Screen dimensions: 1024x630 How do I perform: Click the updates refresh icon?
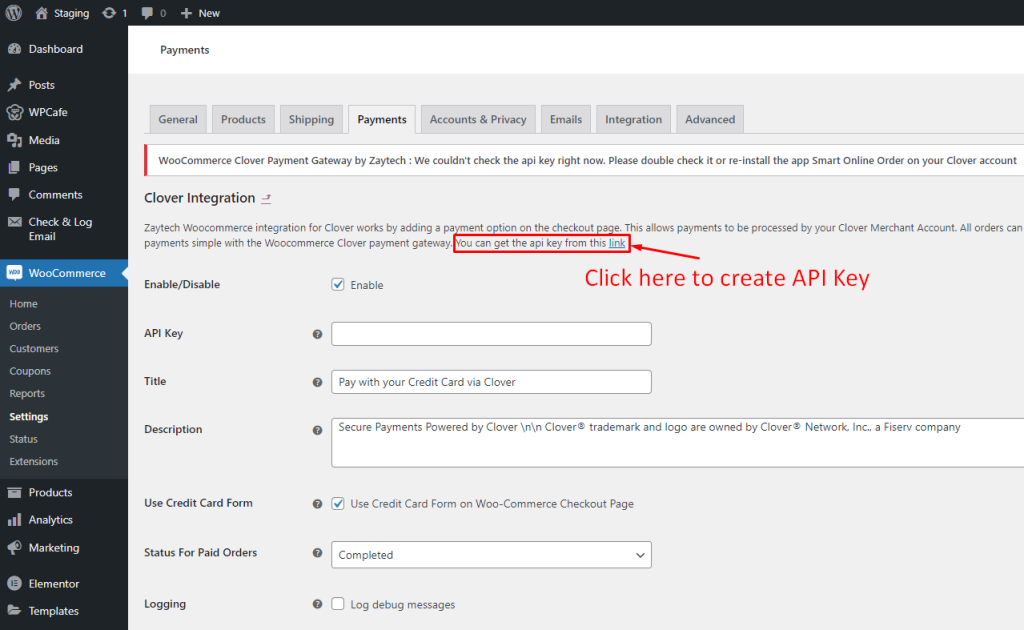tap(108, 13)
